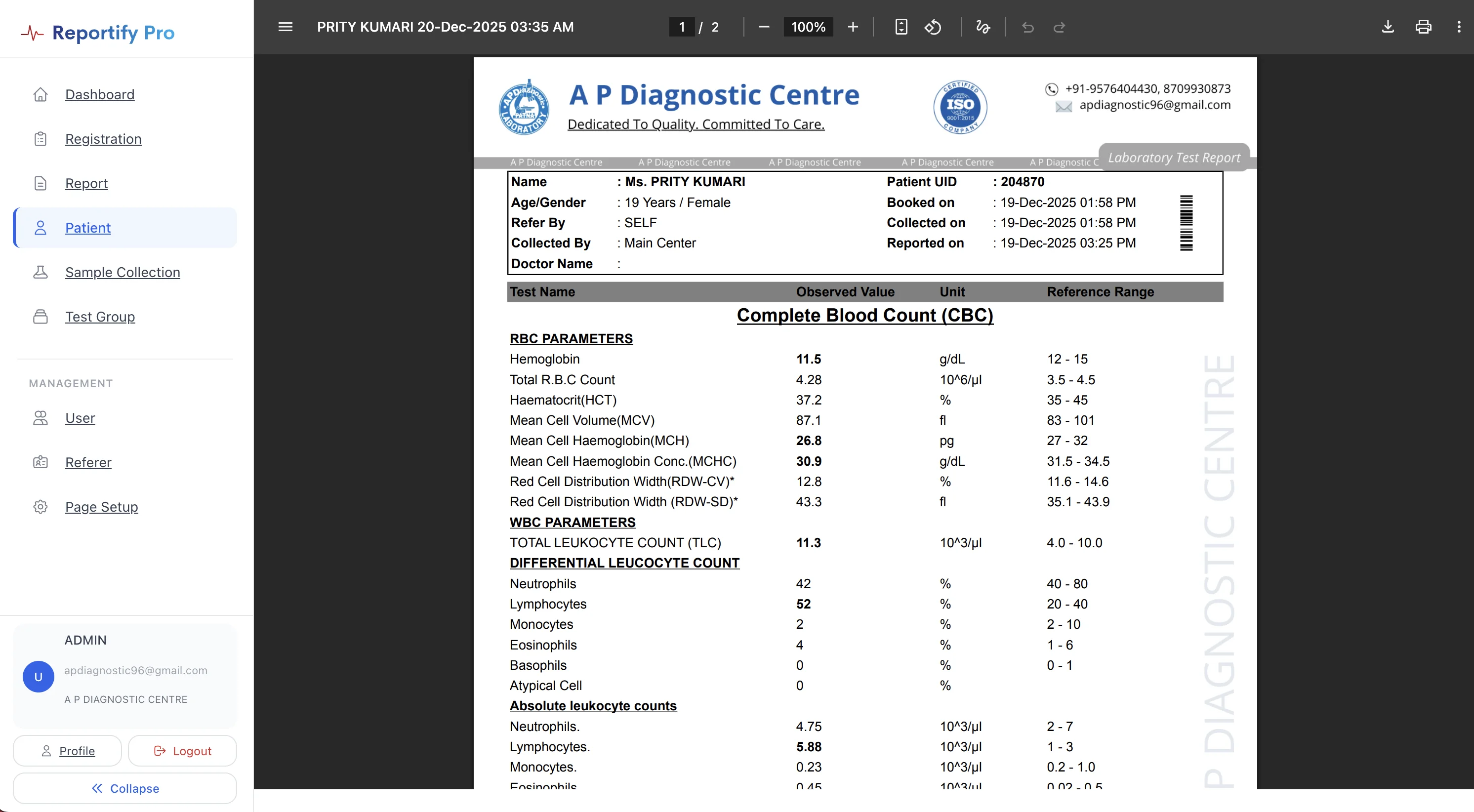Click the Mean Cell Haemoglobin(MCH) row label

coord(599,441)
